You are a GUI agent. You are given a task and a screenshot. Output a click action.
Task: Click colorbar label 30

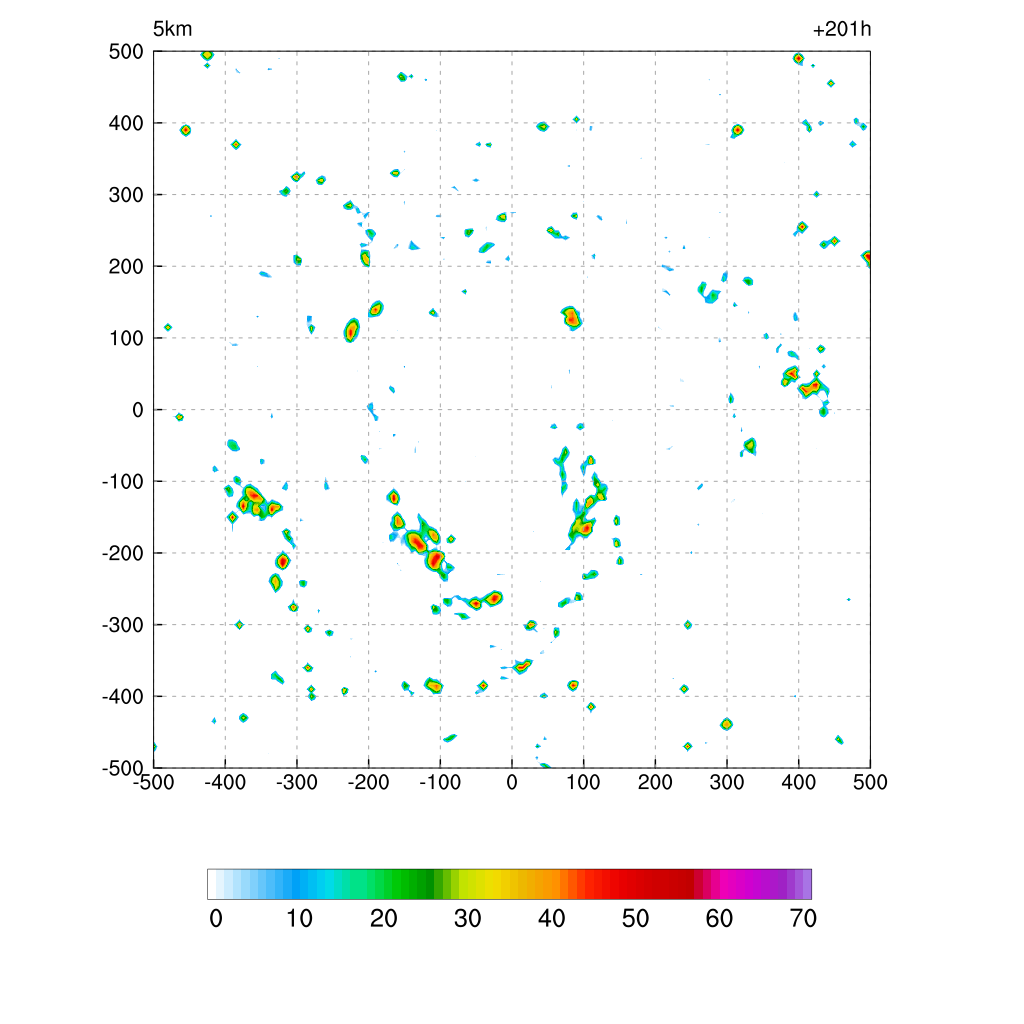tap(468, 919)
